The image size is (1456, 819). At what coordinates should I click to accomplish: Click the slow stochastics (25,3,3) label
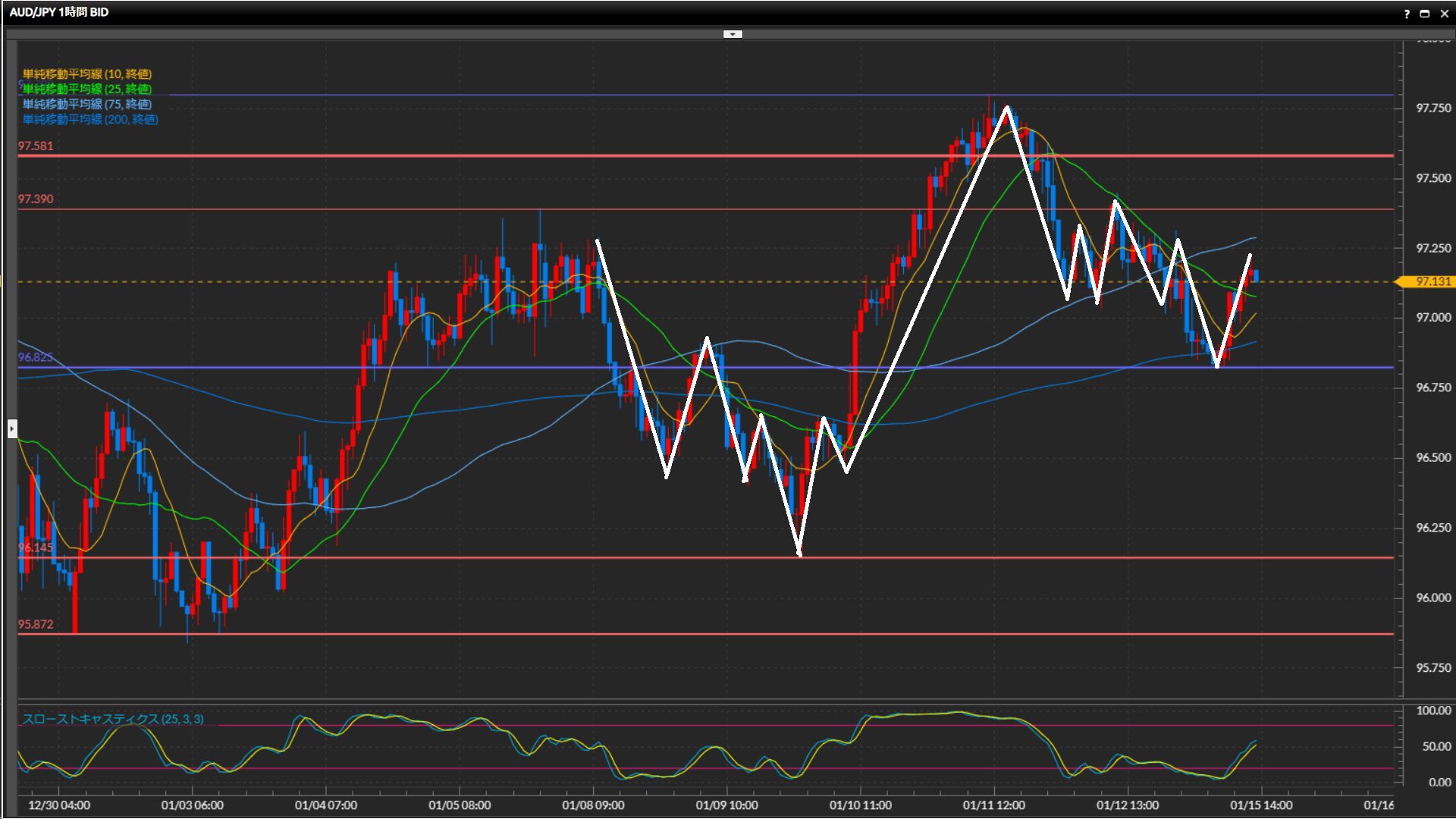pos(113,719)
